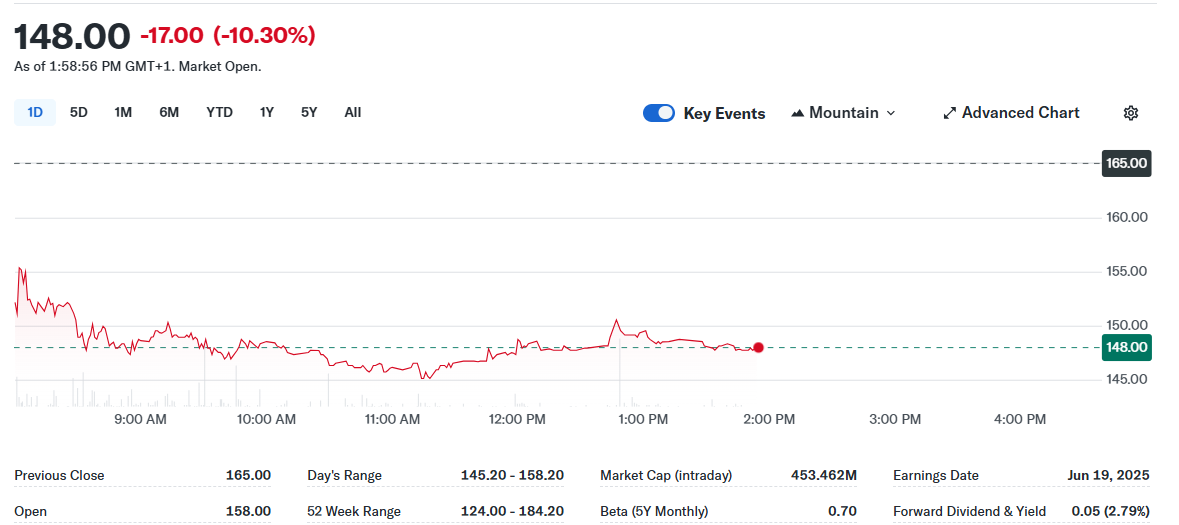The image size is (1179, 525).
Task: Expand the Mountain chart style dropdown chevron
Action: pos(891,113)
